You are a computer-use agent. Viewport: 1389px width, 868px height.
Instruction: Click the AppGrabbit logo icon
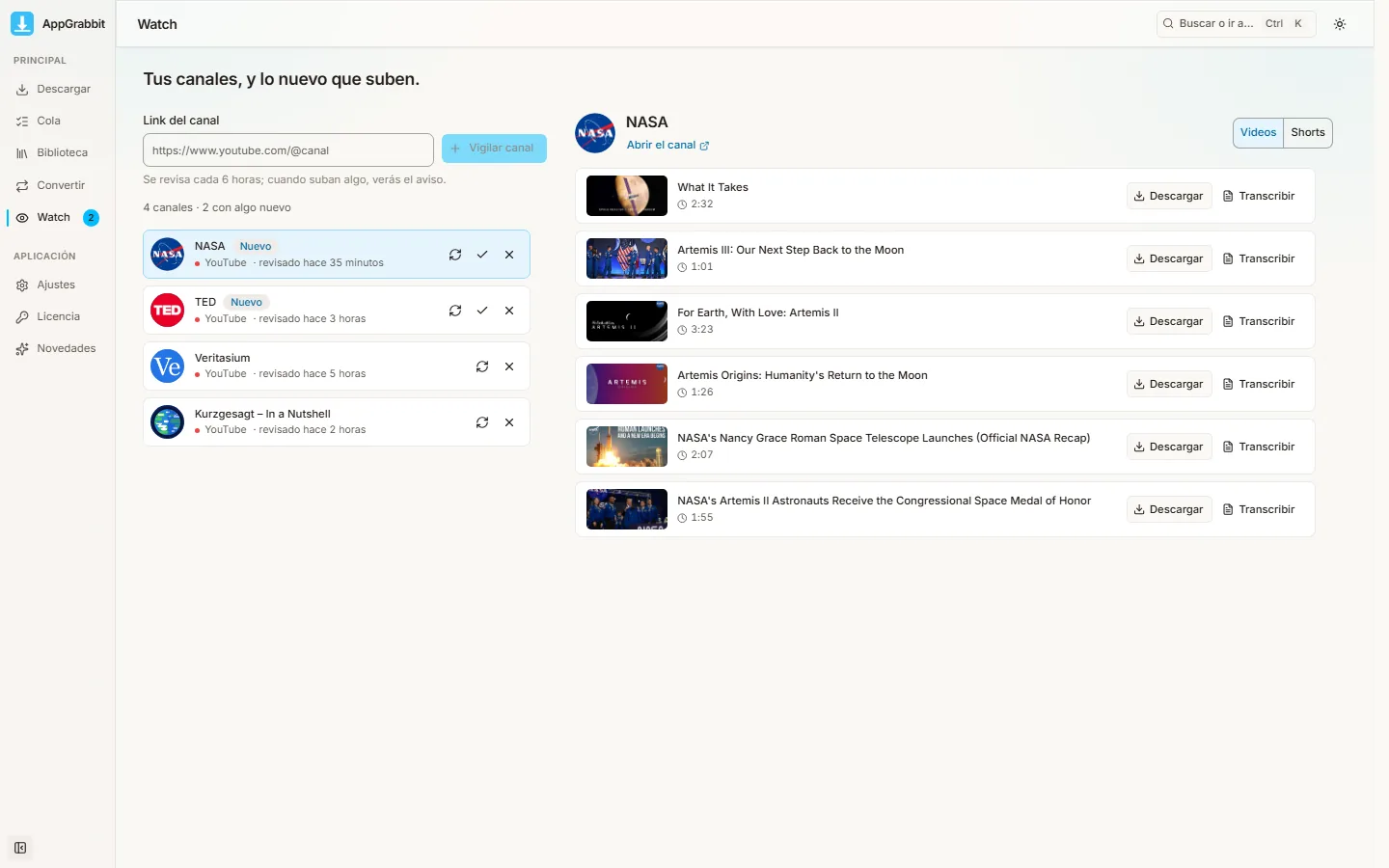coord(22,23)
